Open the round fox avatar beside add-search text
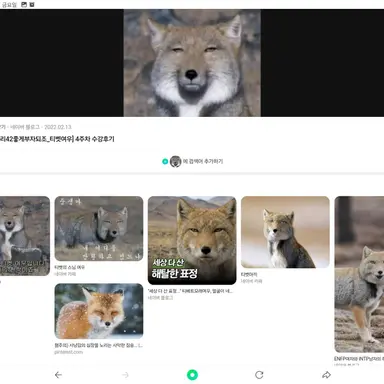Screen dimensions: 384x384 pyautogui.click(x=175, y=161)
